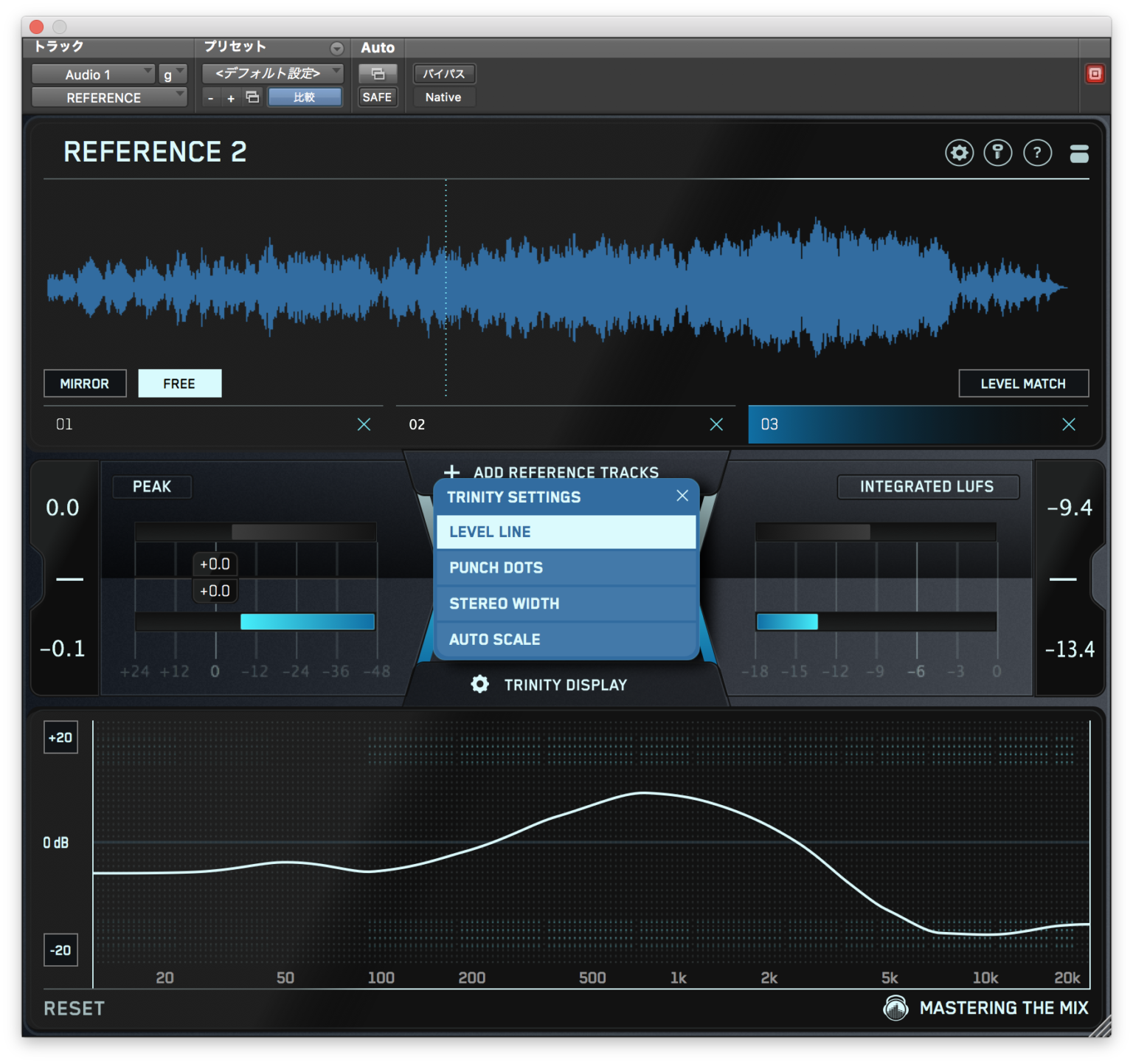Open the help question mark icon

1037,153
